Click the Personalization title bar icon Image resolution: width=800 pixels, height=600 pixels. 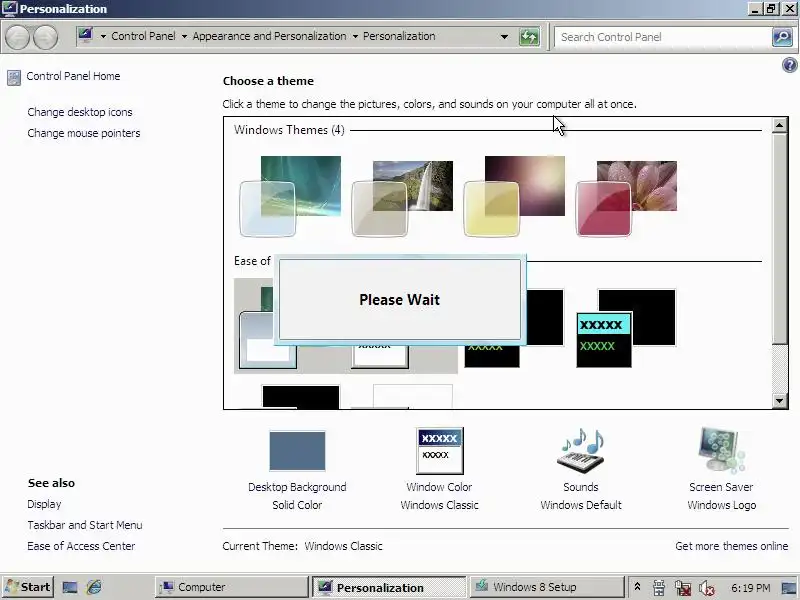point(9,9)
